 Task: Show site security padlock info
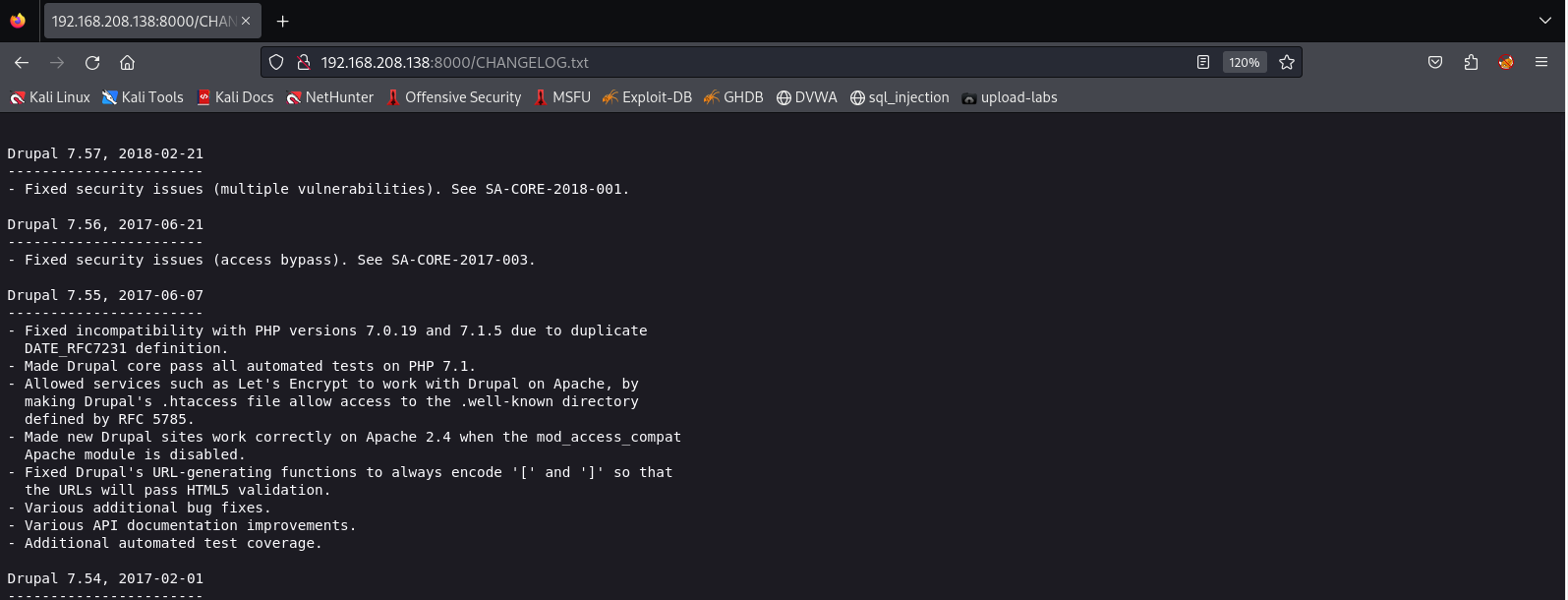(x=303, y=62)
